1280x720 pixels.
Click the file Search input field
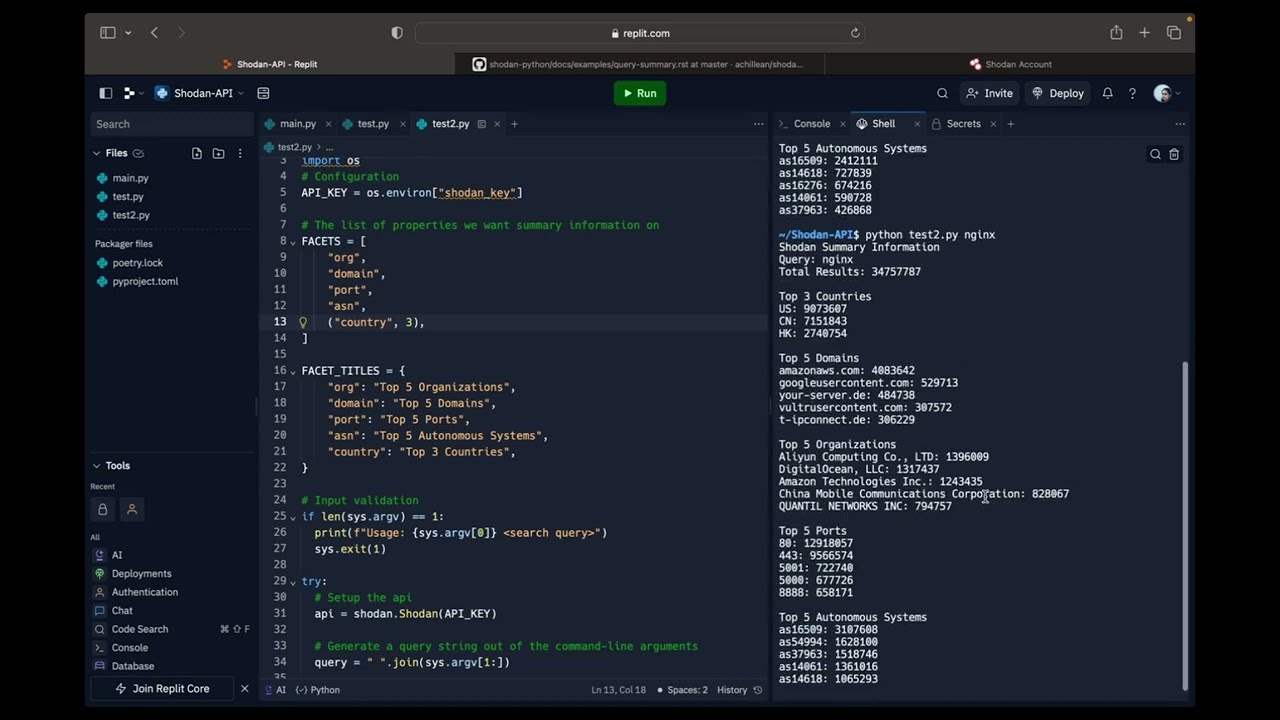(x=172, y=124)
